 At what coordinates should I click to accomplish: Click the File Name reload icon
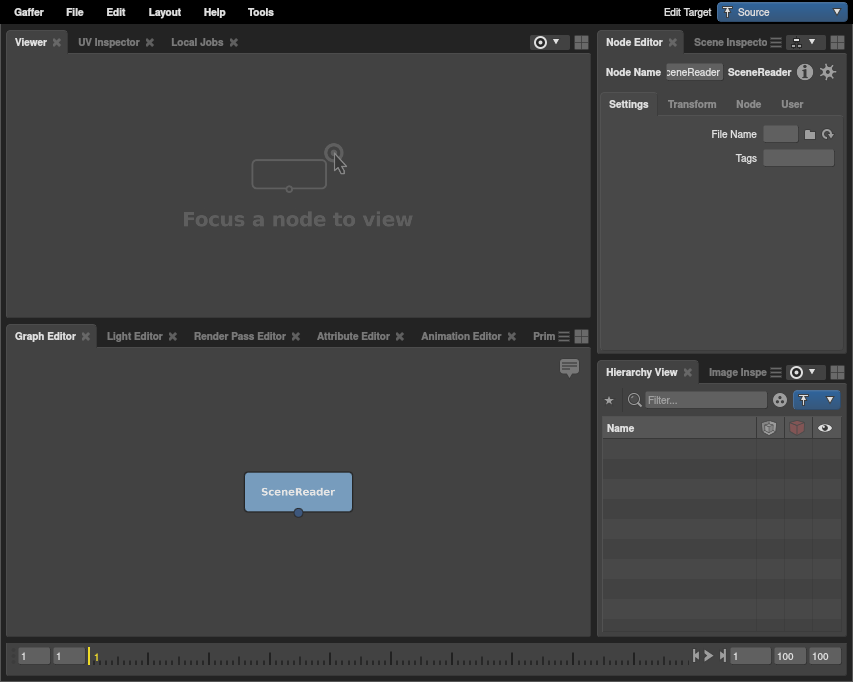[827, 134]
